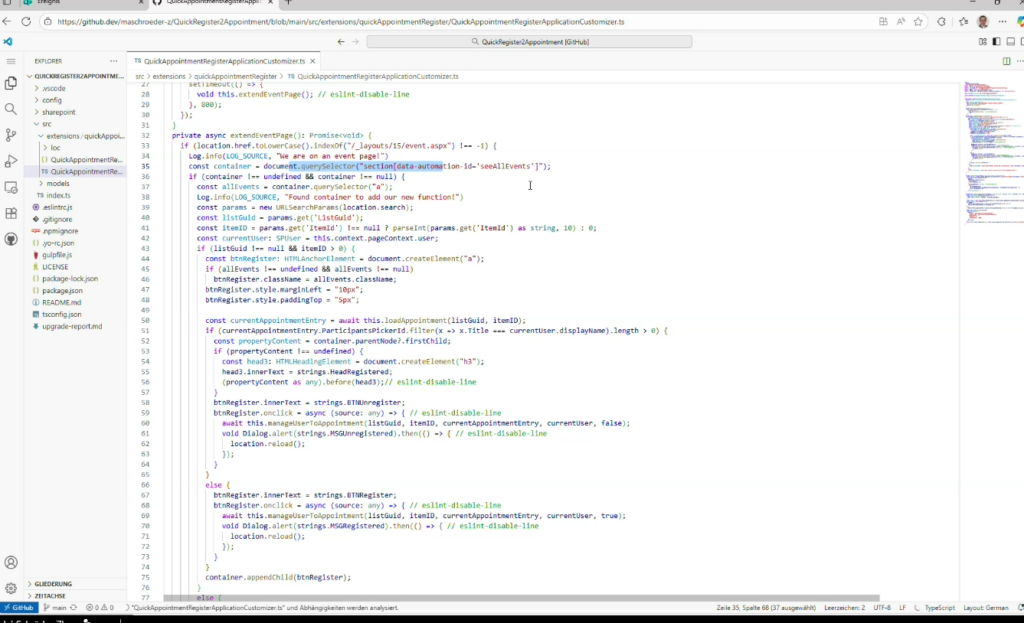Open the Remote Explorer view
The image size is (1024, 623).
pos(11,187)
